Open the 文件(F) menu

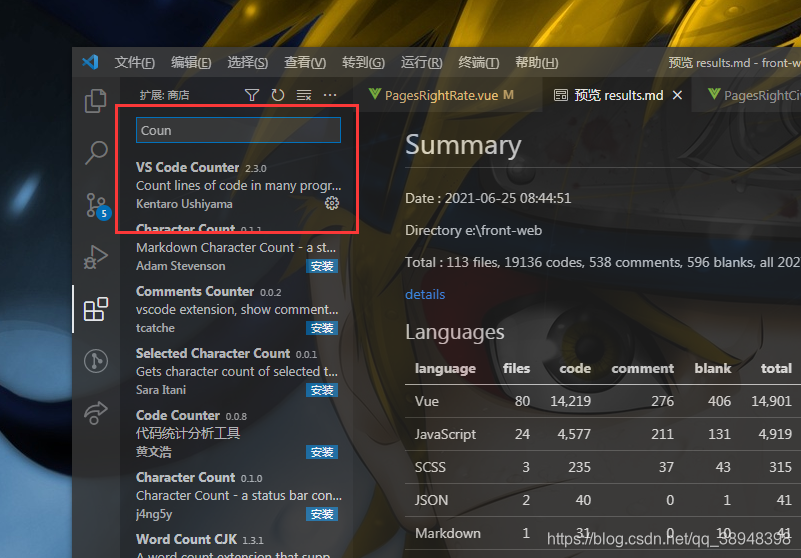[134, 62]
